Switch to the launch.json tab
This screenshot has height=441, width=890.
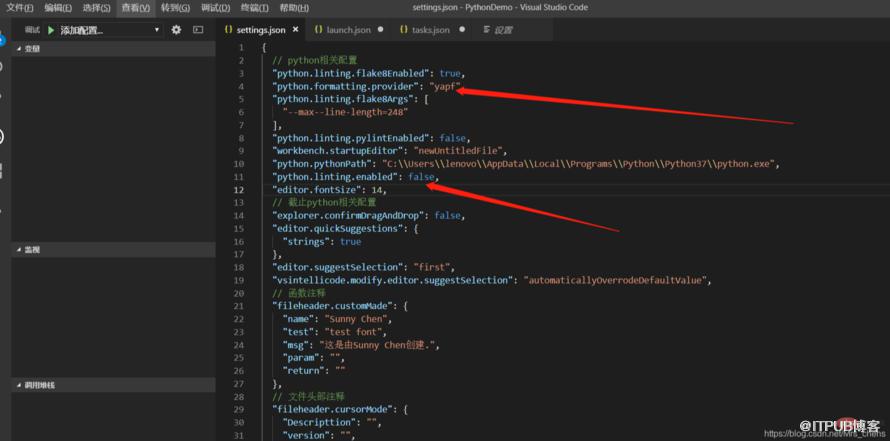[x=350, y=30]
